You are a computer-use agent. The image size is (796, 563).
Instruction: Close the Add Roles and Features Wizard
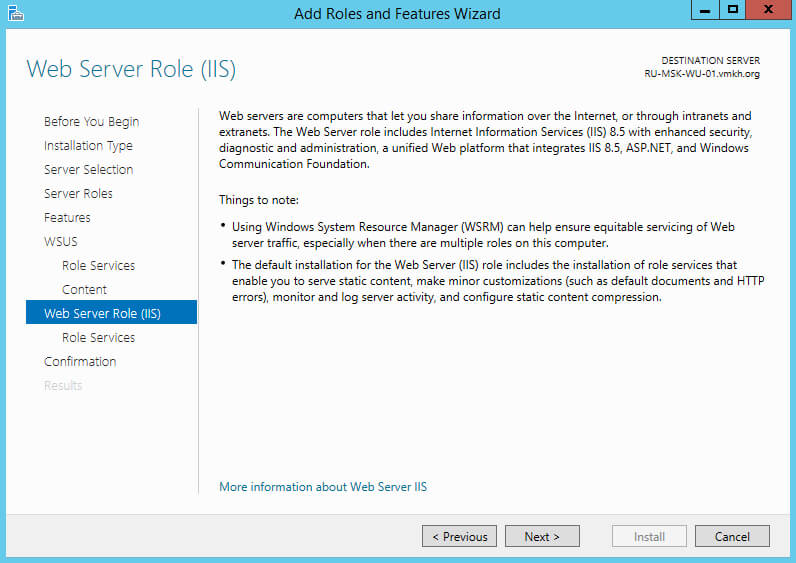[768, 10]
